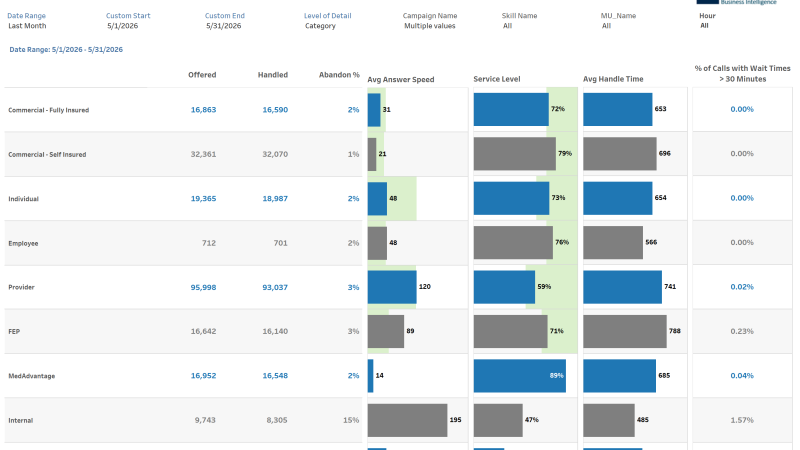This screenshot has height=450, width=800.
Task: Select Internal Avg Handle Time bar 485
Action: click(x=609, y=420)
